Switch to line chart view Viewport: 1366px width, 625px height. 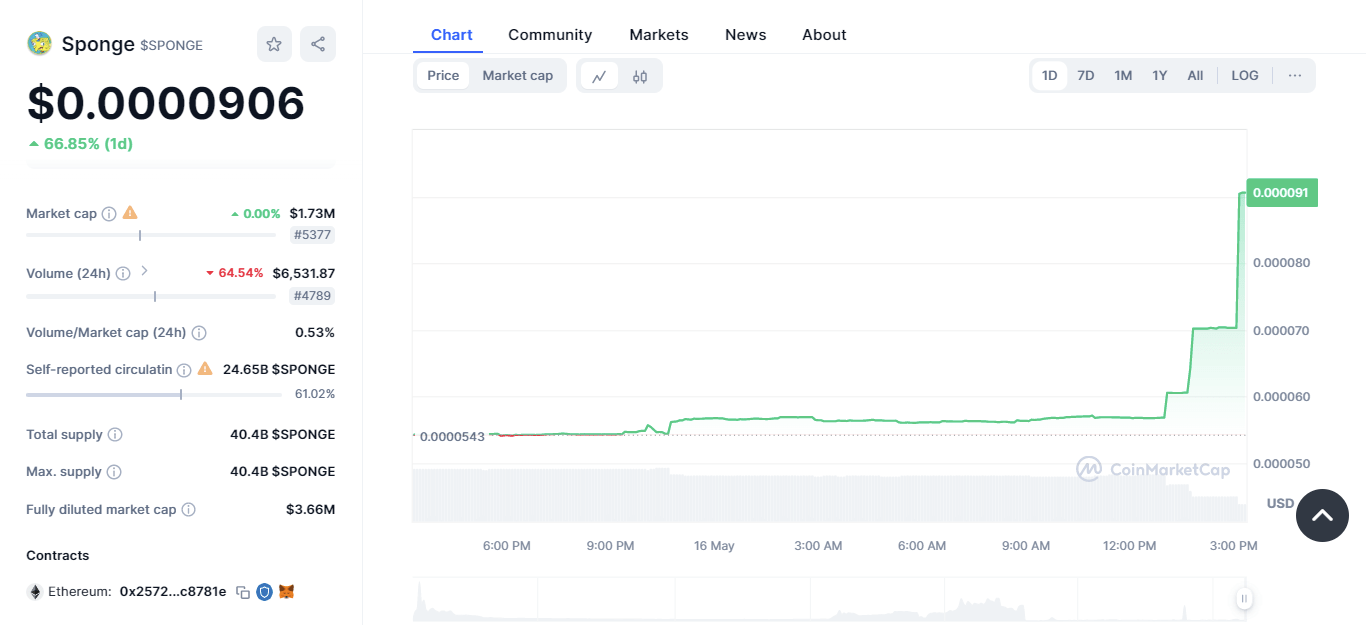pos(599,76)
